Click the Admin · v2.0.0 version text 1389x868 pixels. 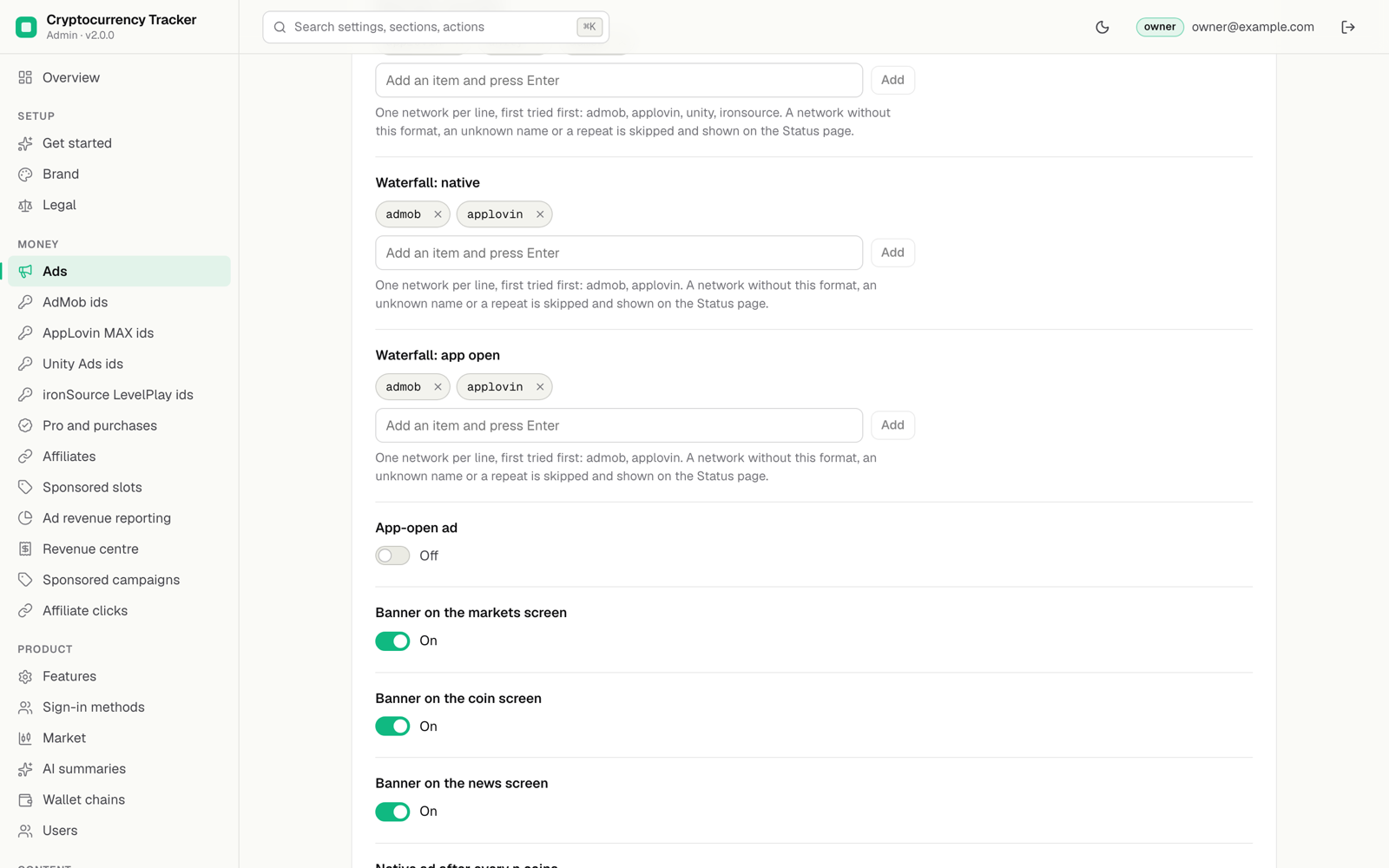click(x=80, y=36)
